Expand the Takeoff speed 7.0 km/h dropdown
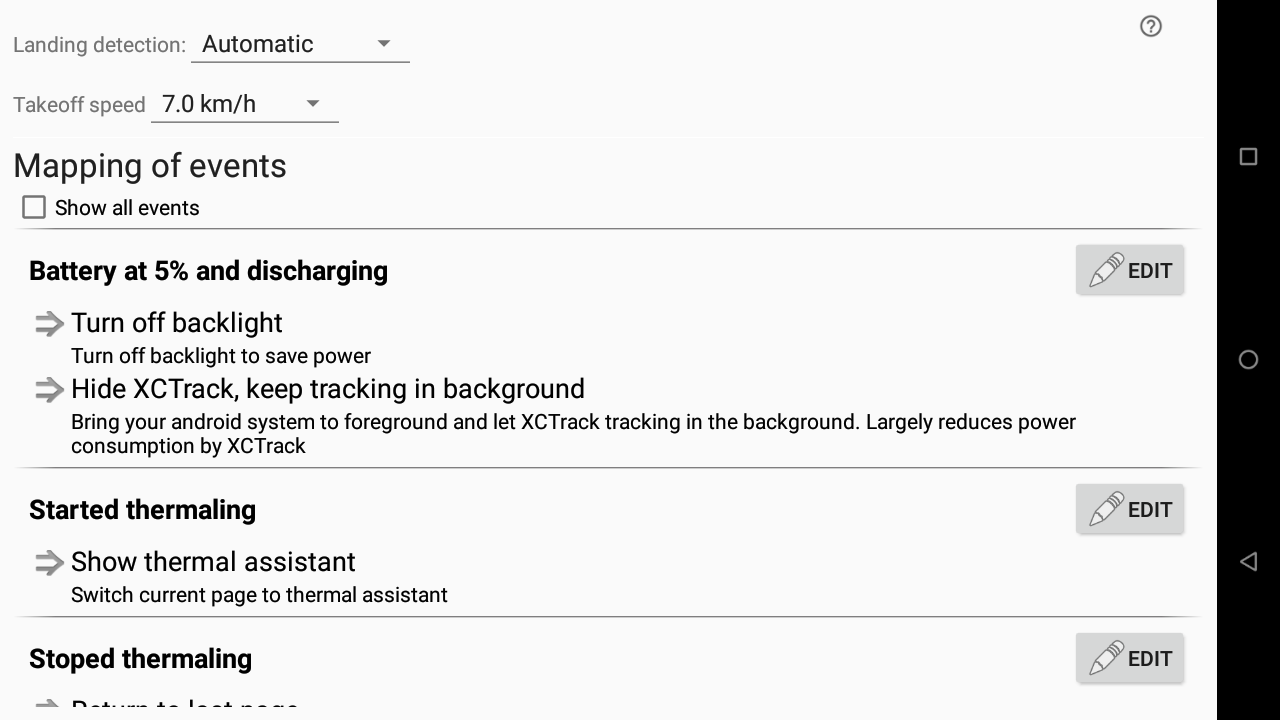This screenshot has height=720, width=1280. [245, 104]
